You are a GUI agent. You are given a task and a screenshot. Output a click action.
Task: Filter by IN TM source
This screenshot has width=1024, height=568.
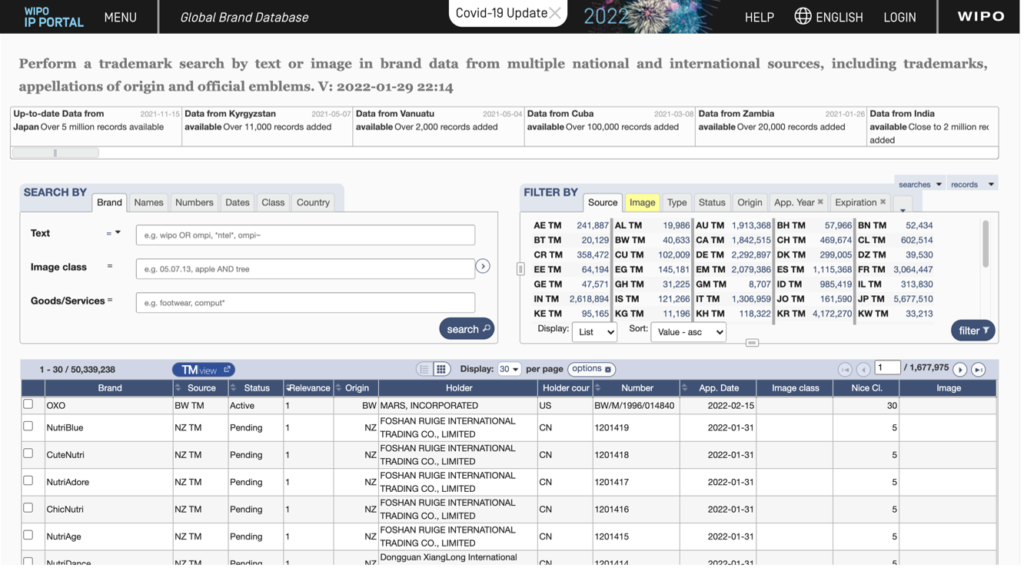click(x=571, y=298)
